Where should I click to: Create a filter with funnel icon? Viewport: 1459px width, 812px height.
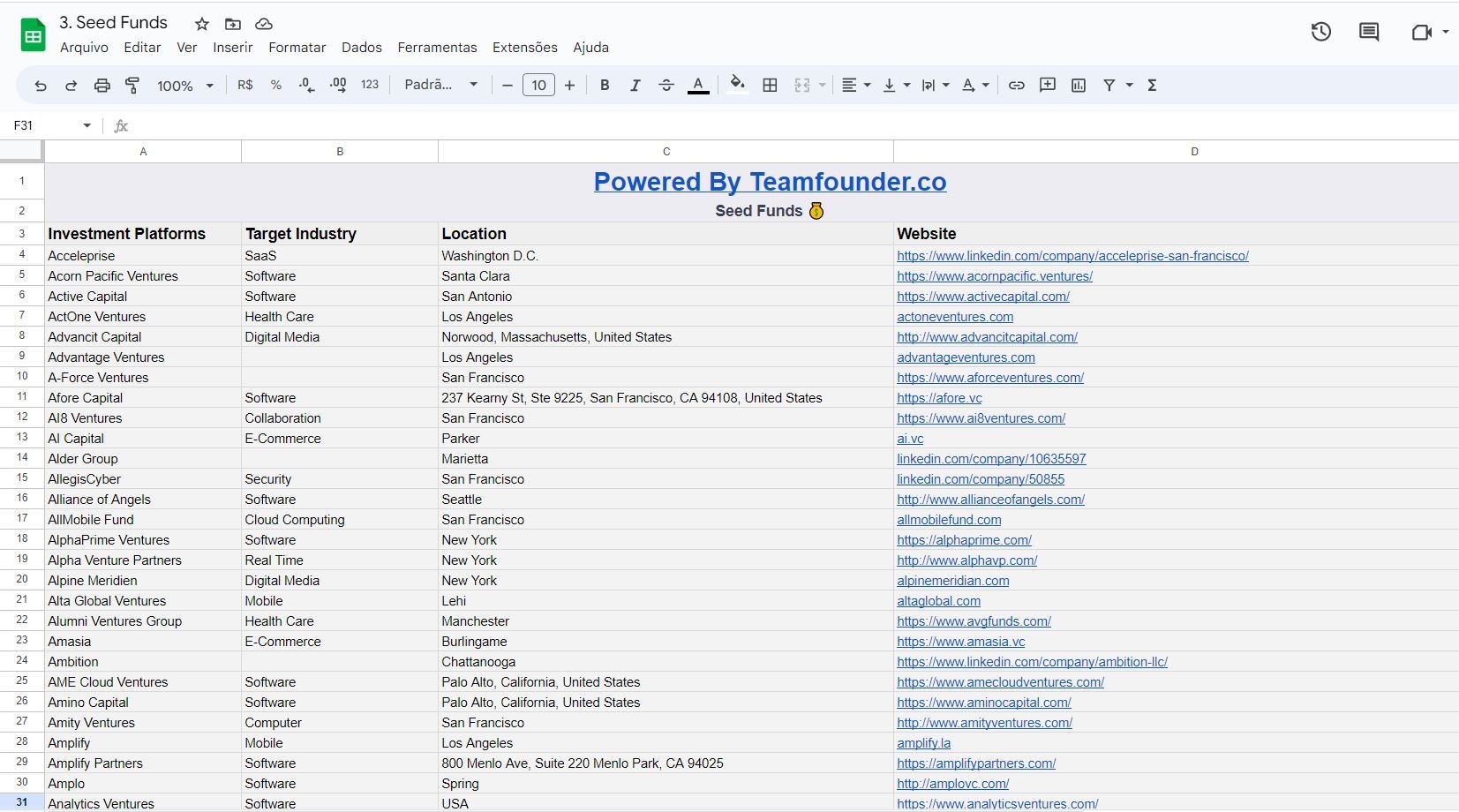click(1109, 86)
